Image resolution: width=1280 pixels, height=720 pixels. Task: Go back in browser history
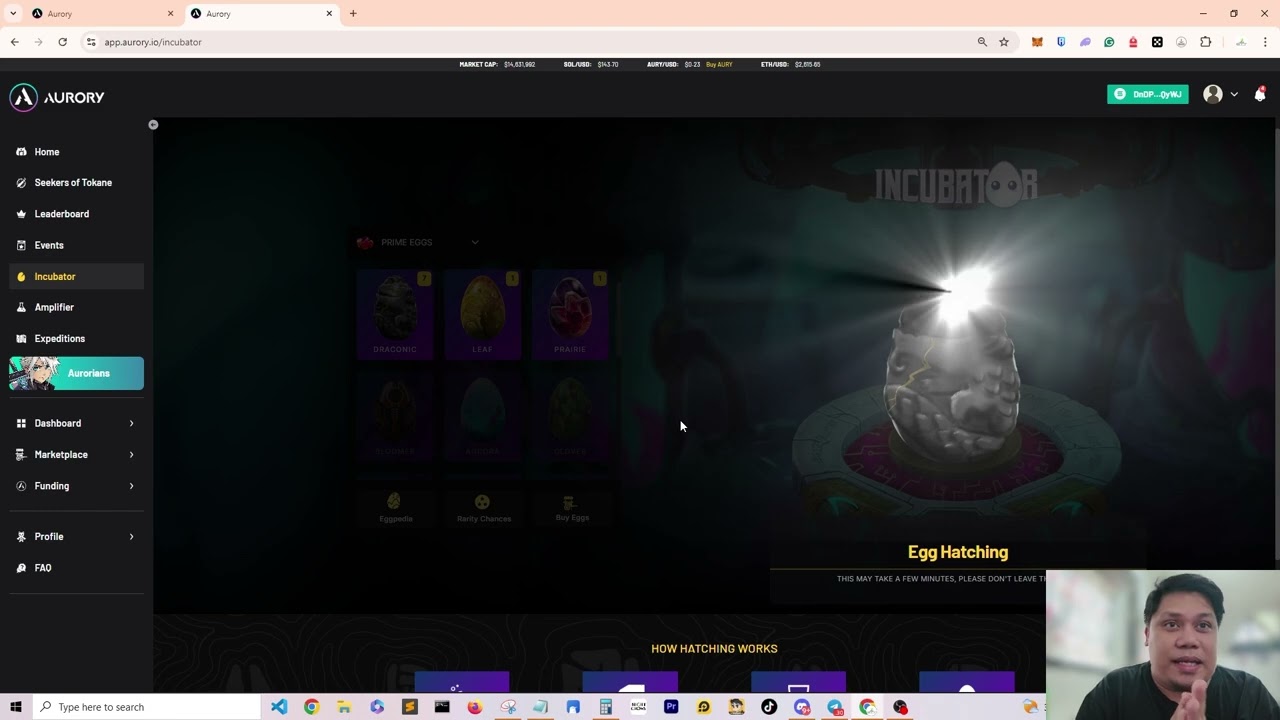[14, 42]
